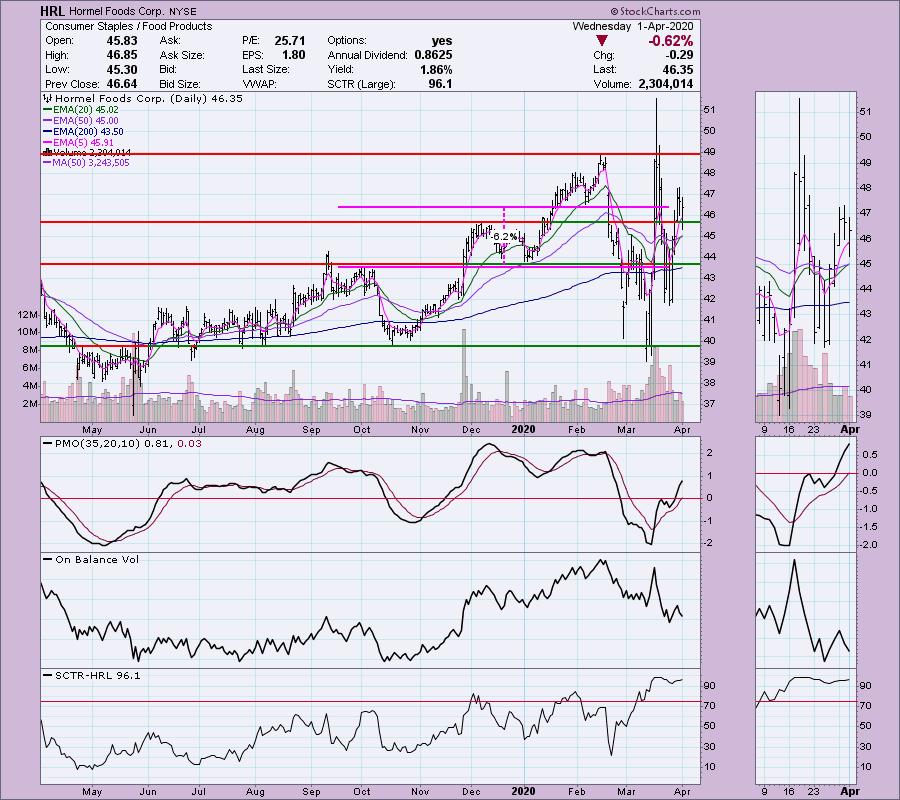The height and width of the screenshot is (800, 900).
Task: Click the percent change -0.62%
Action: 670,41
